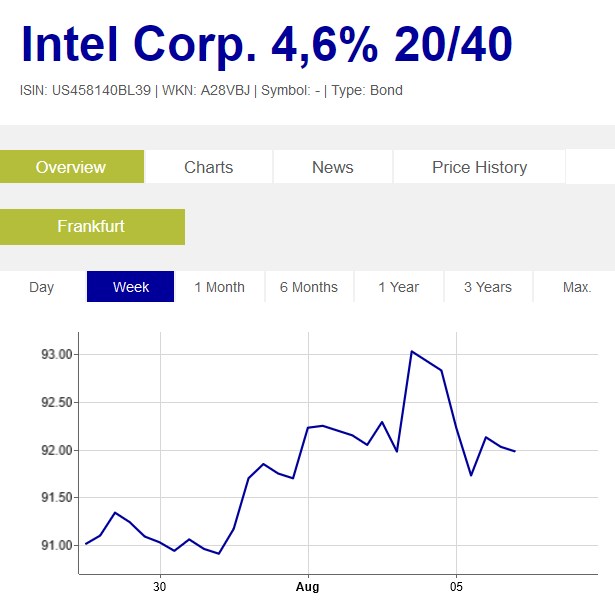Show the Day chart range
Viewport: 615px width, 606px height.
tap(42, 287)
